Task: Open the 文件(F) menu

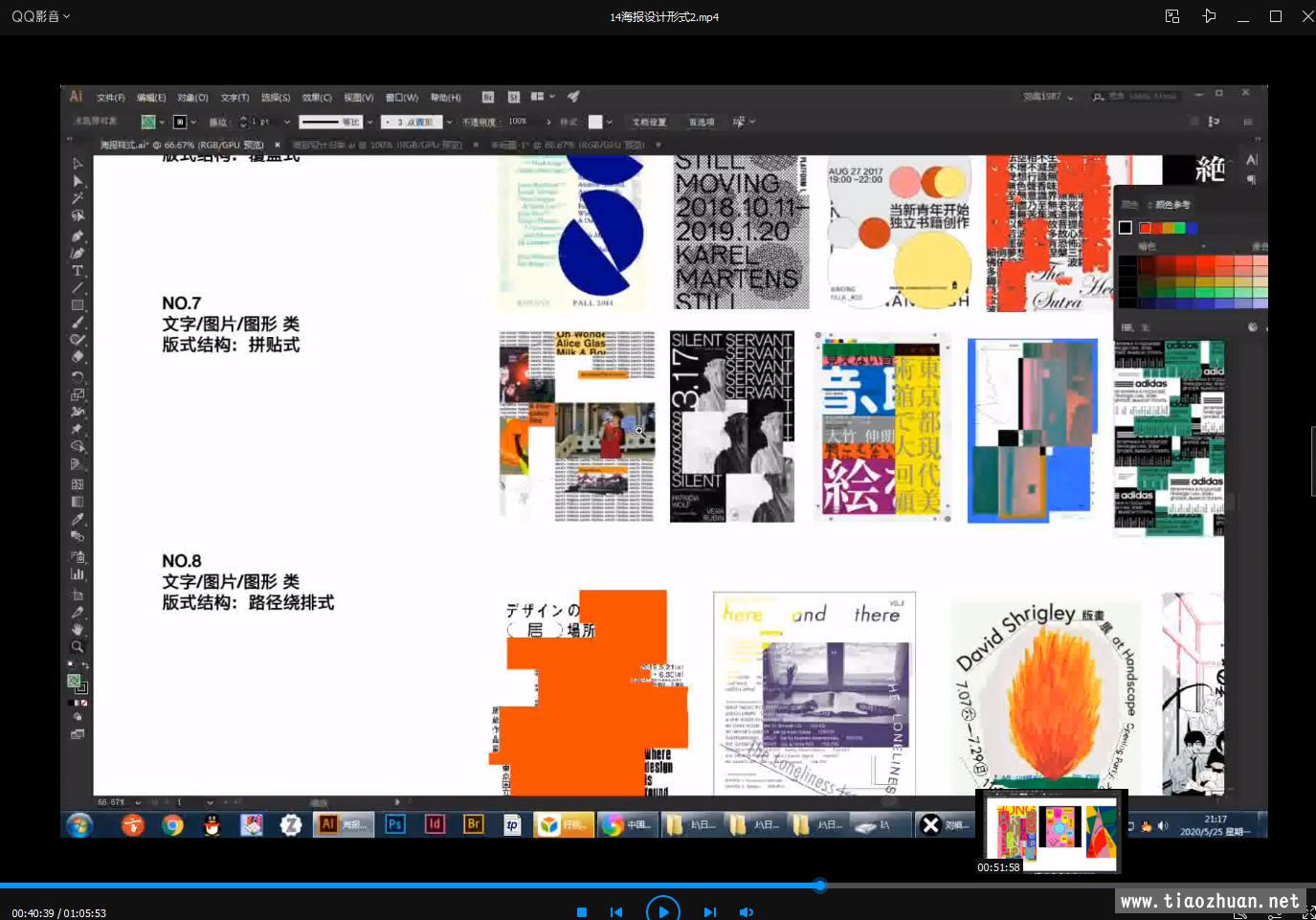Action: (x=111, y=98)
